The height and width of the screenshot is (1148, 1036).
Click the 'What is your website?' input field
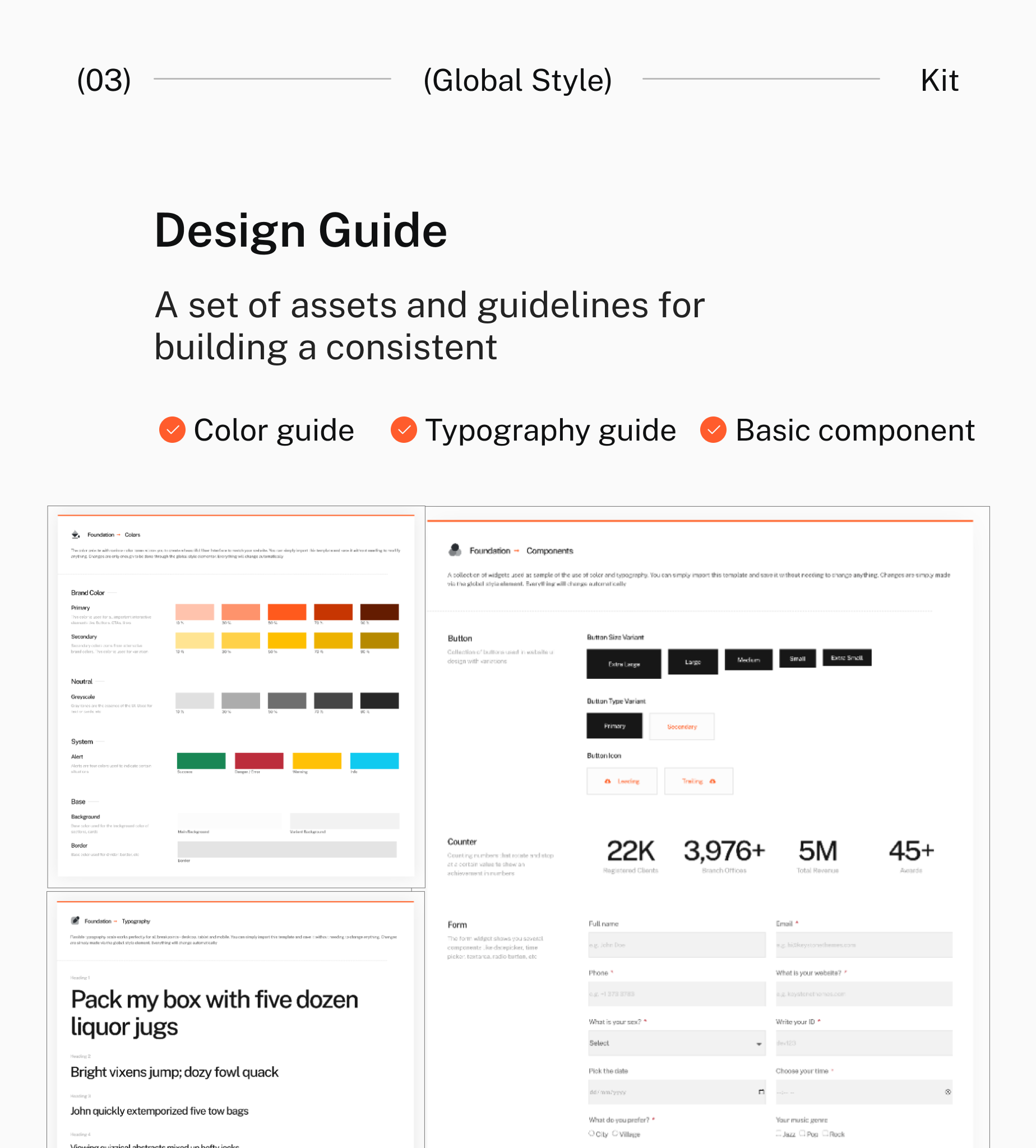863,993
